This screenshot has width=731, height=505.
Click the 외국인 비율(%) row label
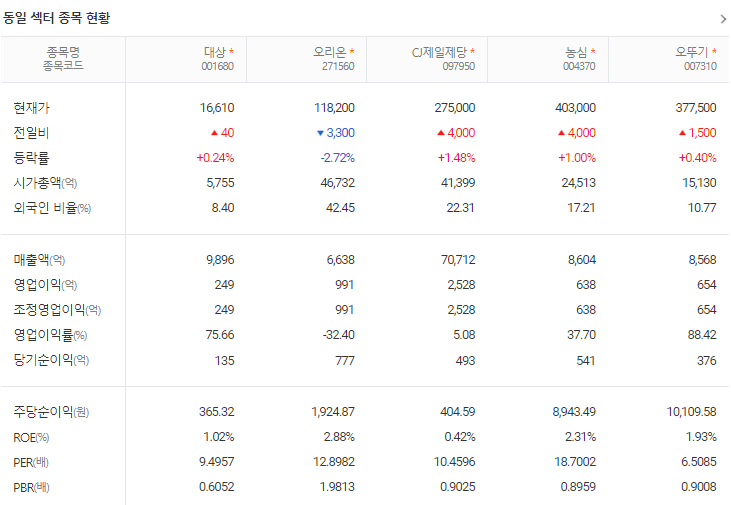(x=52, y=208)
